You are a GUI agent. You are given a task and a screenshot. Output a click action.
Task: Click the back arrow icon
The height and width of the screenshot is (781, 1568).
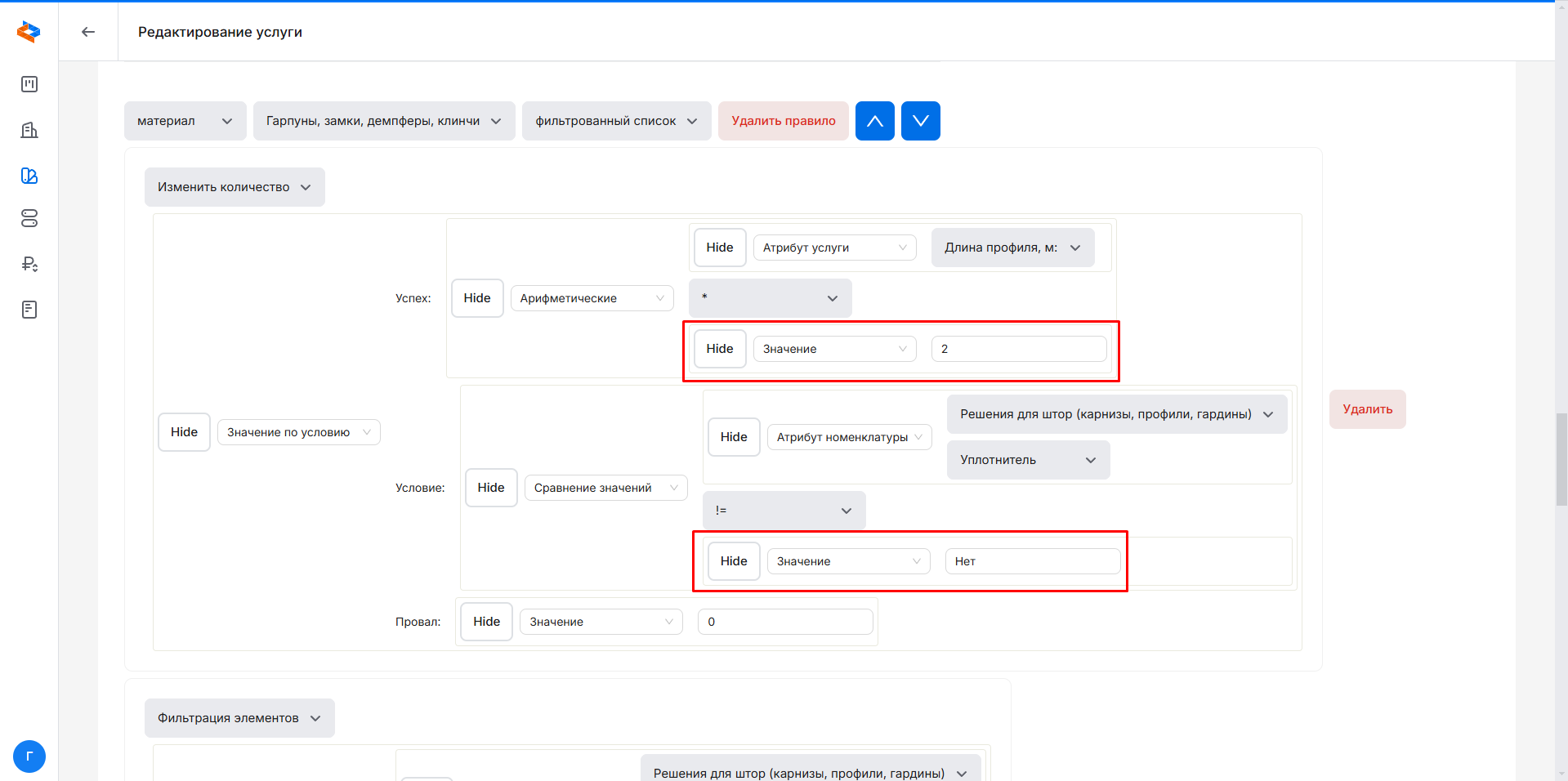(88, 32)
